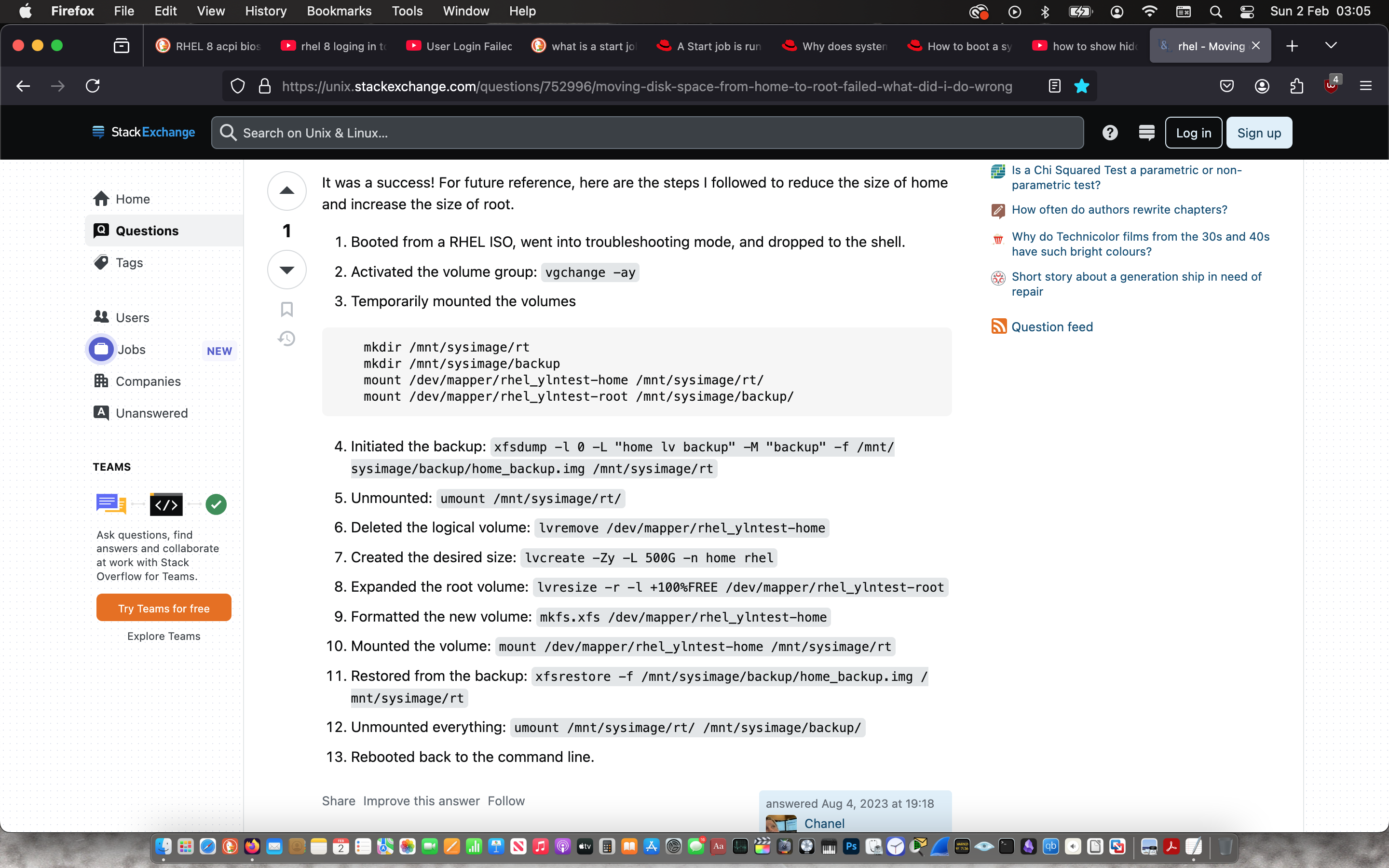Open the Question feed link

1051,326
